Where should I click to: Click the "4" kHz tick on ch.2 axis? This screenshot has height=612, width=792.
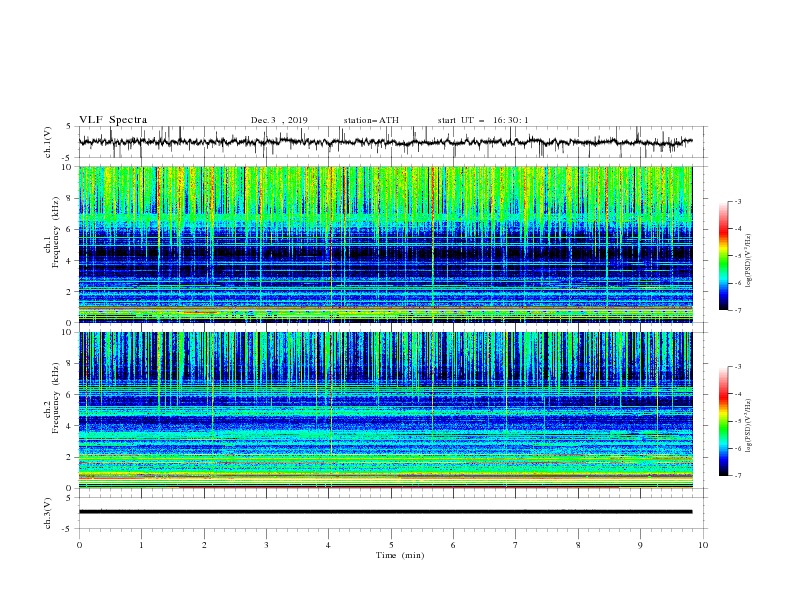(70, 426)
